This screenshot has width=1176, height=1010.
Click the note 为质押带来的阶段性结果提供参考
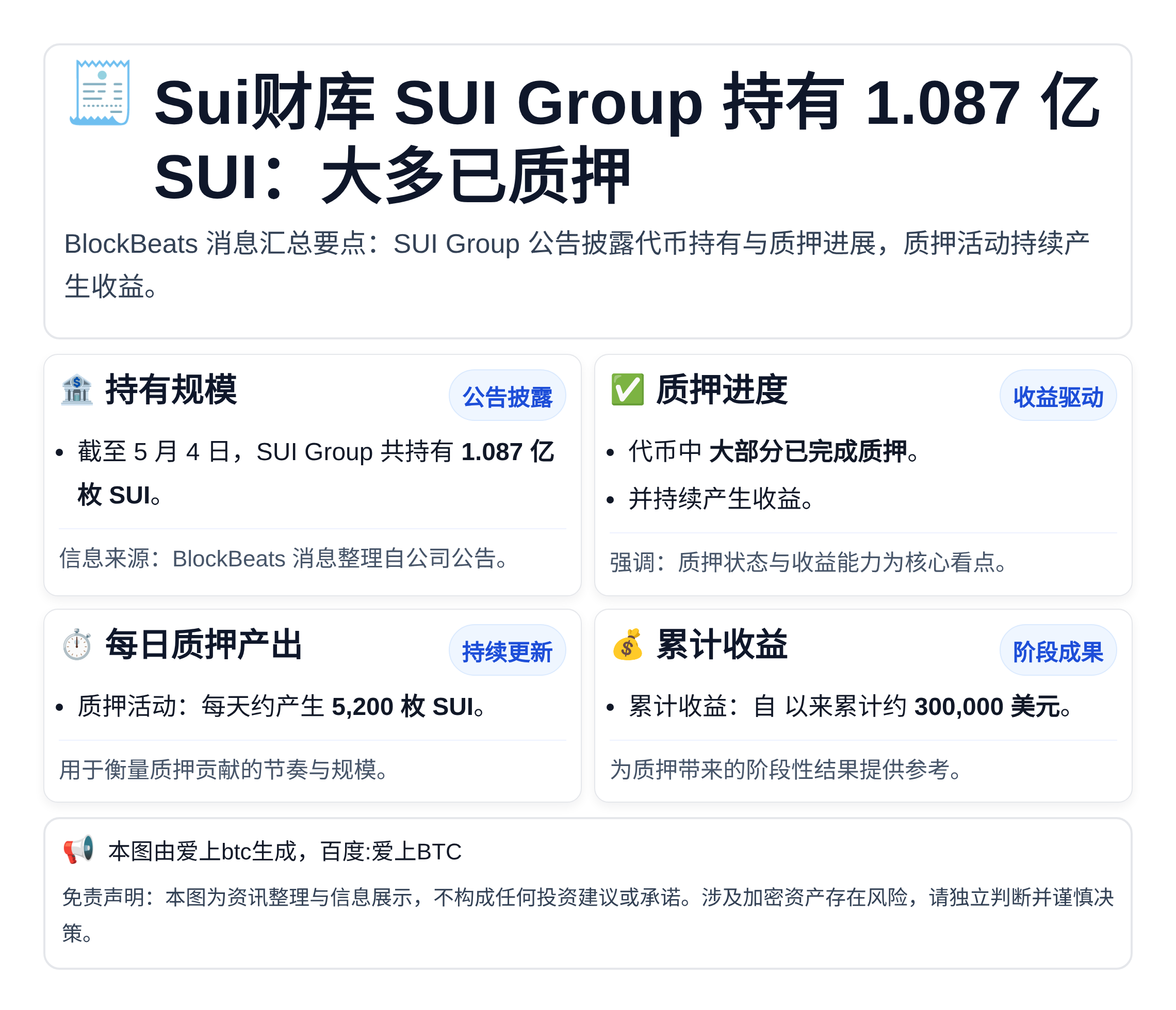point(786,769)
